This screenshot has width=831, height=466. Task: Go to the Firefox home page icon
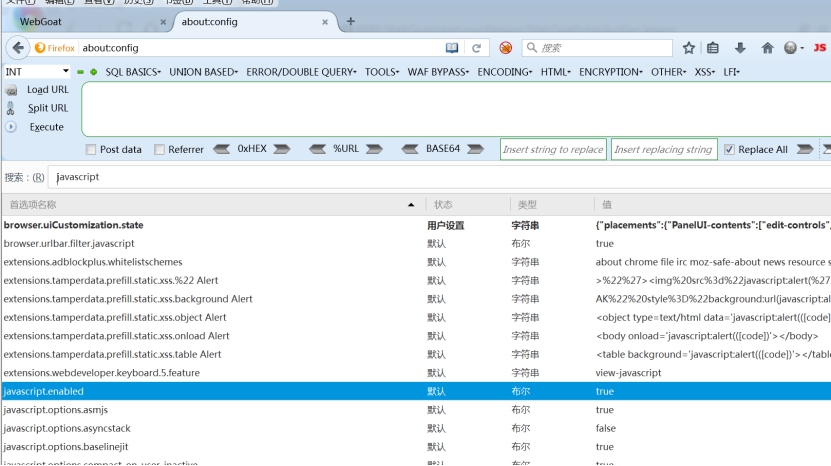767,48
